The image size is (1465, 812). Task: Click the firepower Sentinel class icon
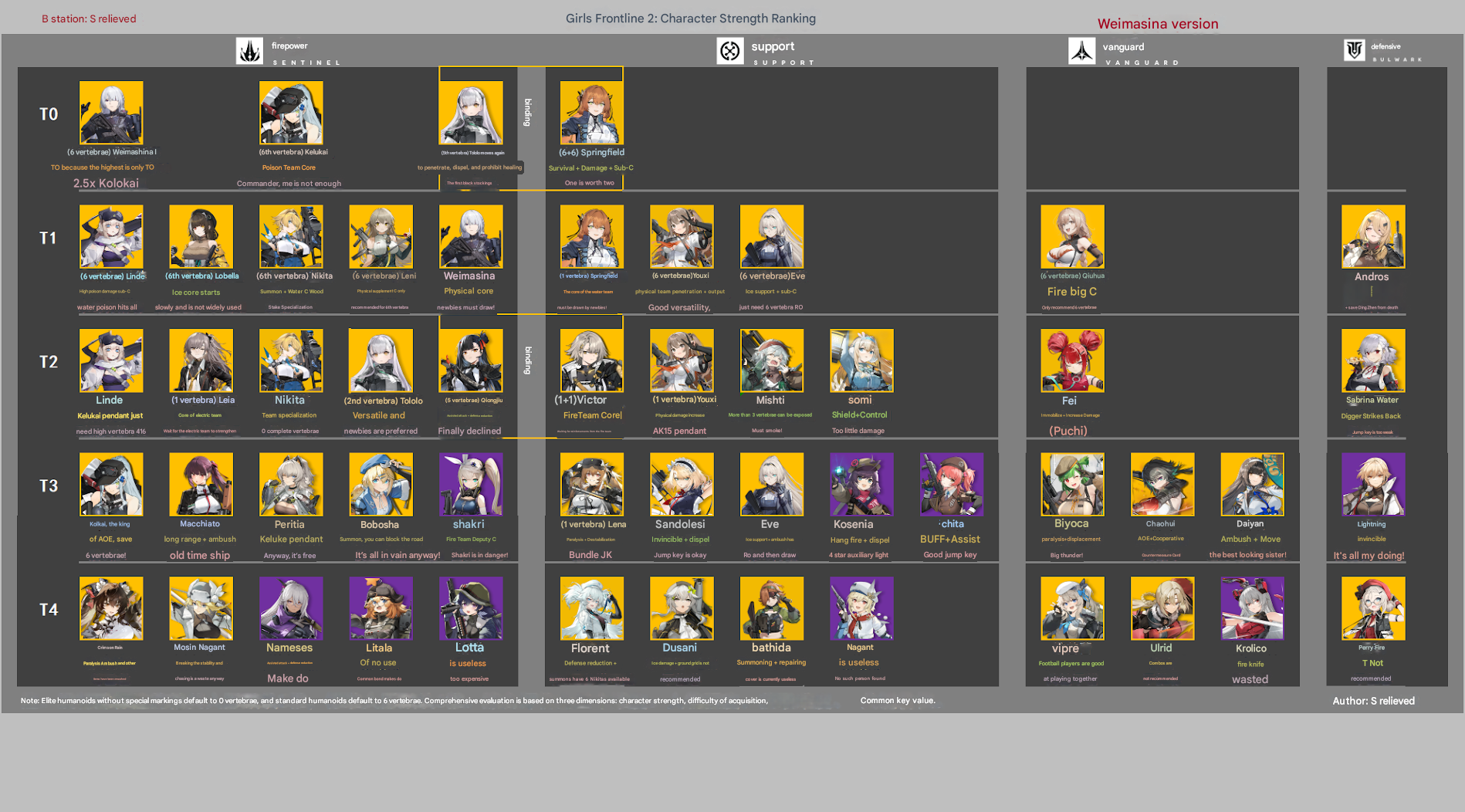(249, 51)
